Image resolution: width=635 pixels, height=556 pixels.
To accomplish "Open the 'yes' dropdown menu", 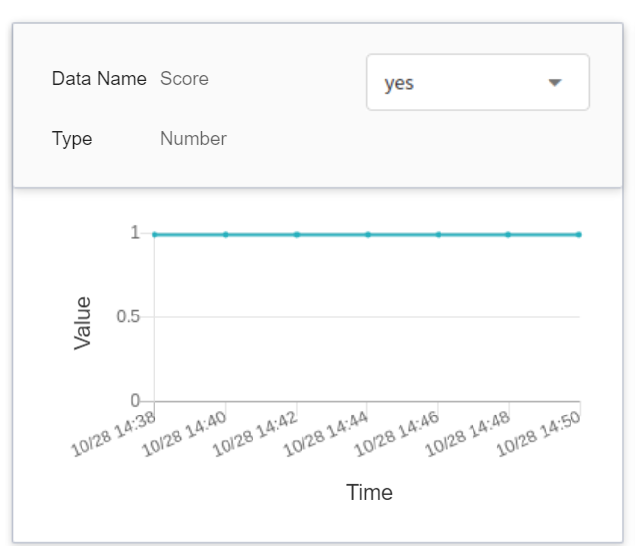I will (477, 83).
